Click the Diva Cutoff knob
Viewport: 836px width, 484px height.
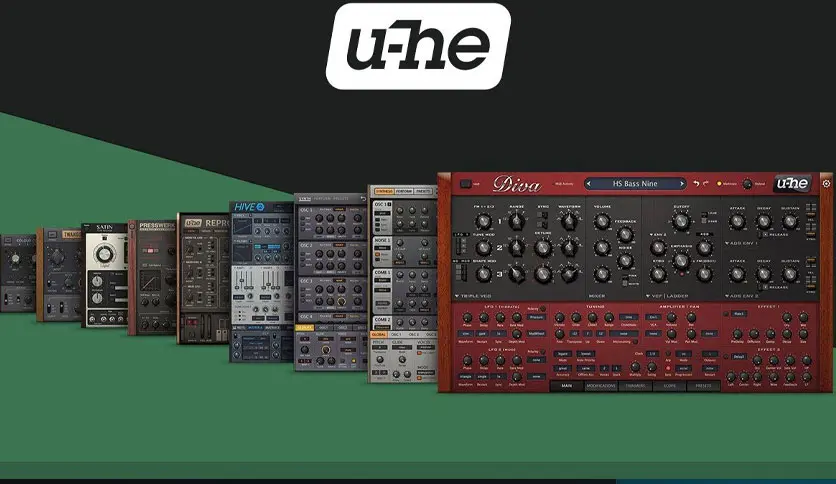tap(680, 221)
